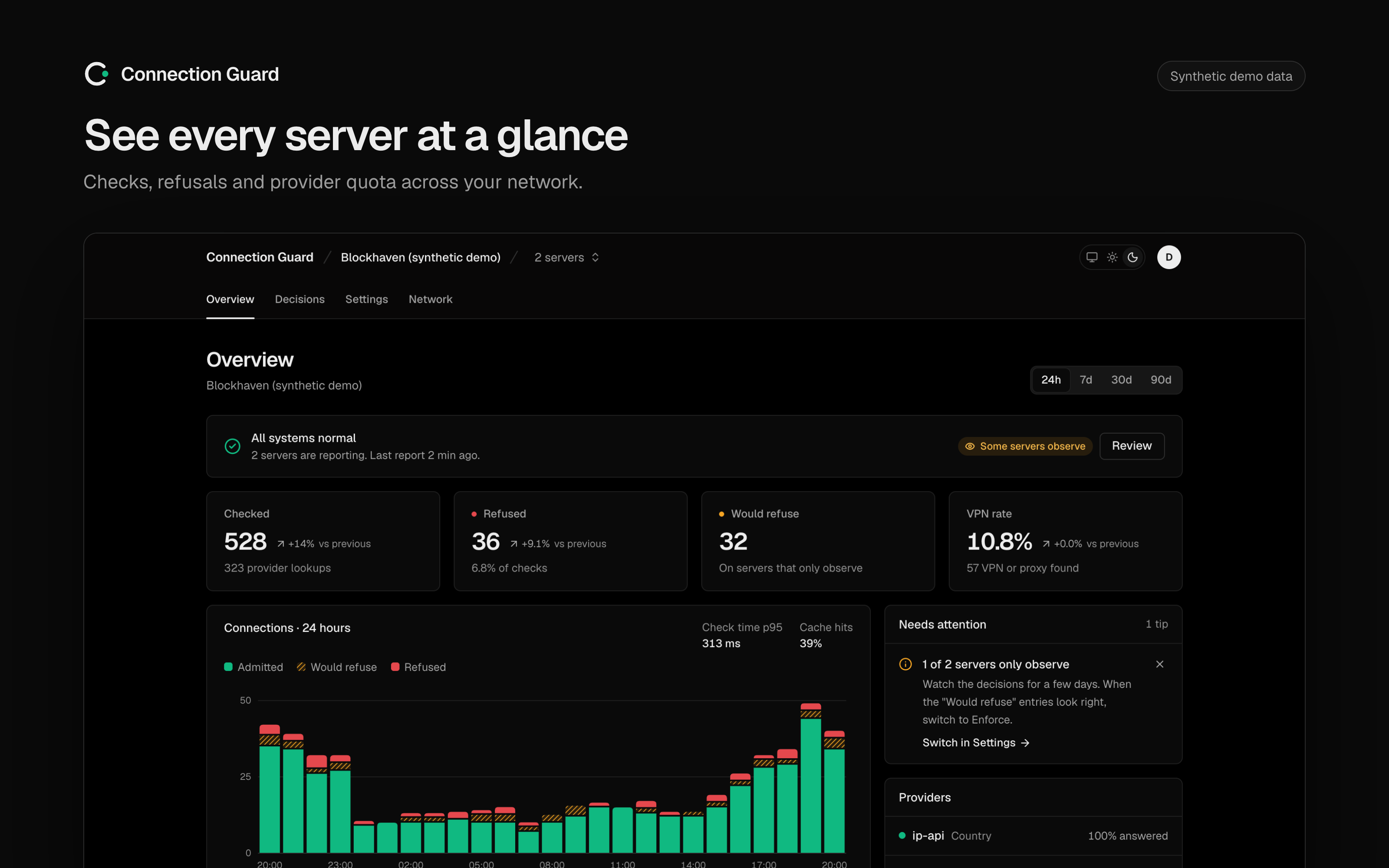Click Blockhaven (synthetic demo) breadcrumb
1389x868 pixels.
pyautogui.click(x=421, y=257)
